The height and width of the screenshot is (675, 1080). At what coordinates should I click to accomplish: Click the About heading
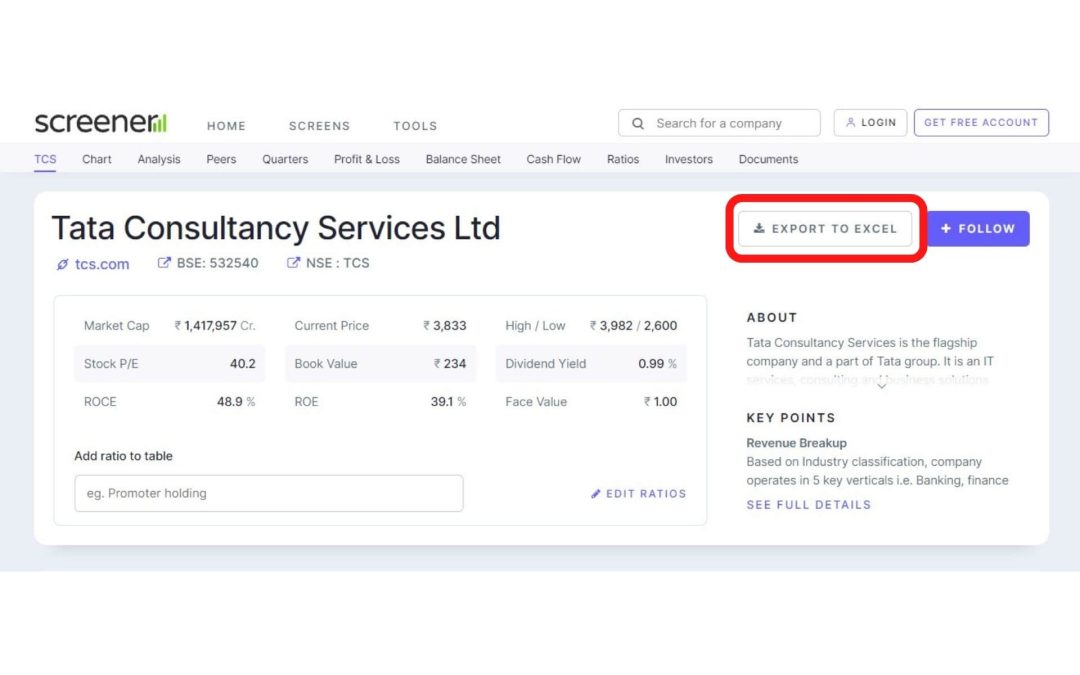(x=771, y=318)
